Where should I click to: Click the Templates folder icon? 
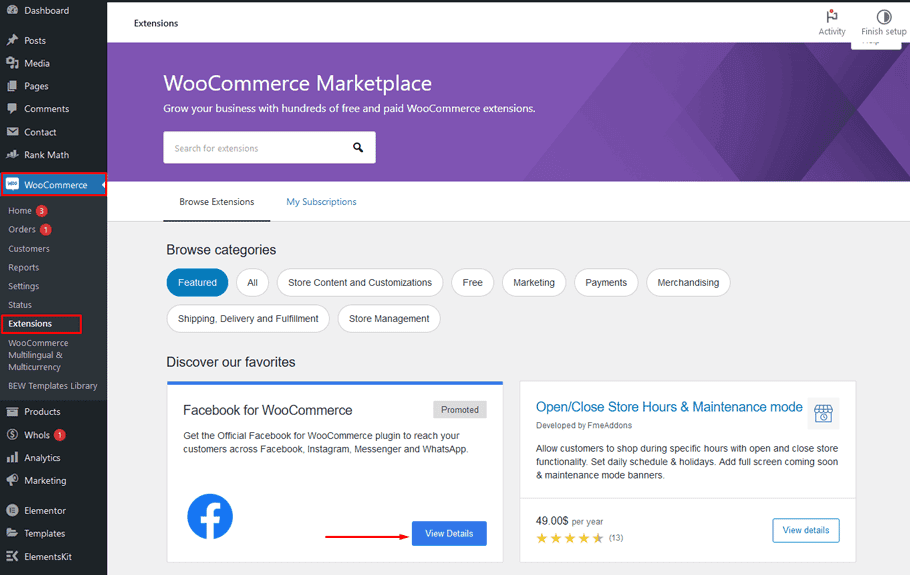click(x=12, y=533)
